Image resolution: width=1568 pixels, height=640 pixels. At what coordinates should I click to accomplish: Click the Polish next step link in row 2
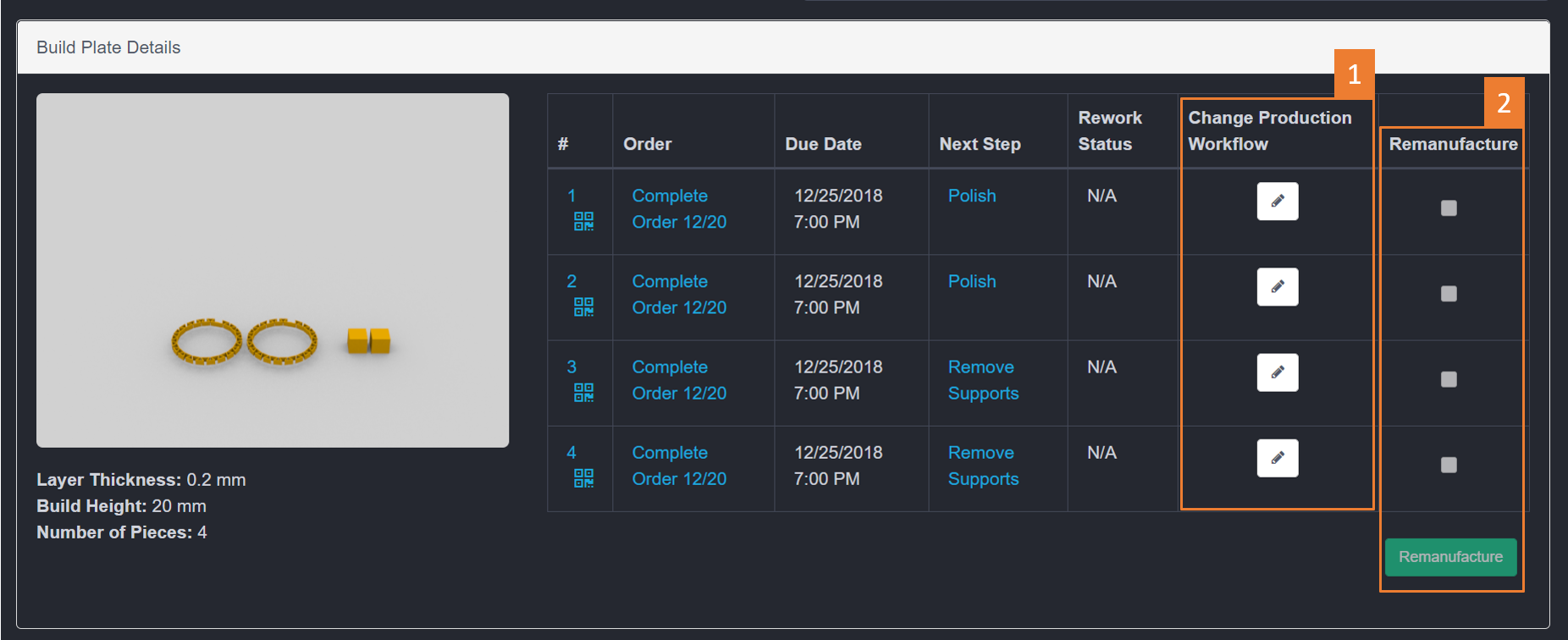click(971, 281)
